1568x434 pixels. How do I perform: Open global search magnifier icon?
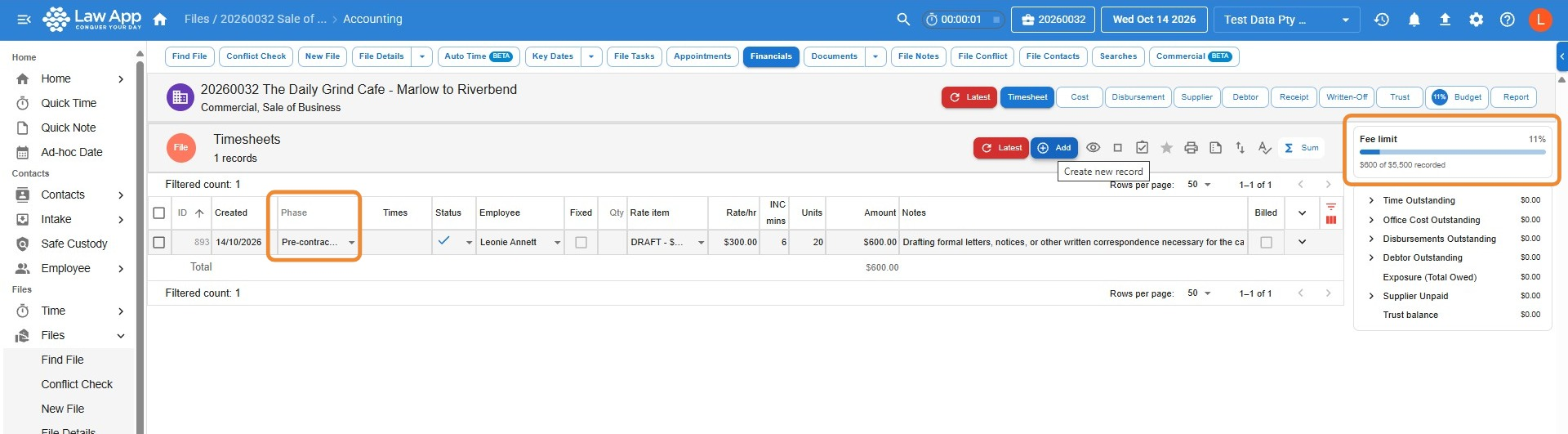(x=903, y=19)
